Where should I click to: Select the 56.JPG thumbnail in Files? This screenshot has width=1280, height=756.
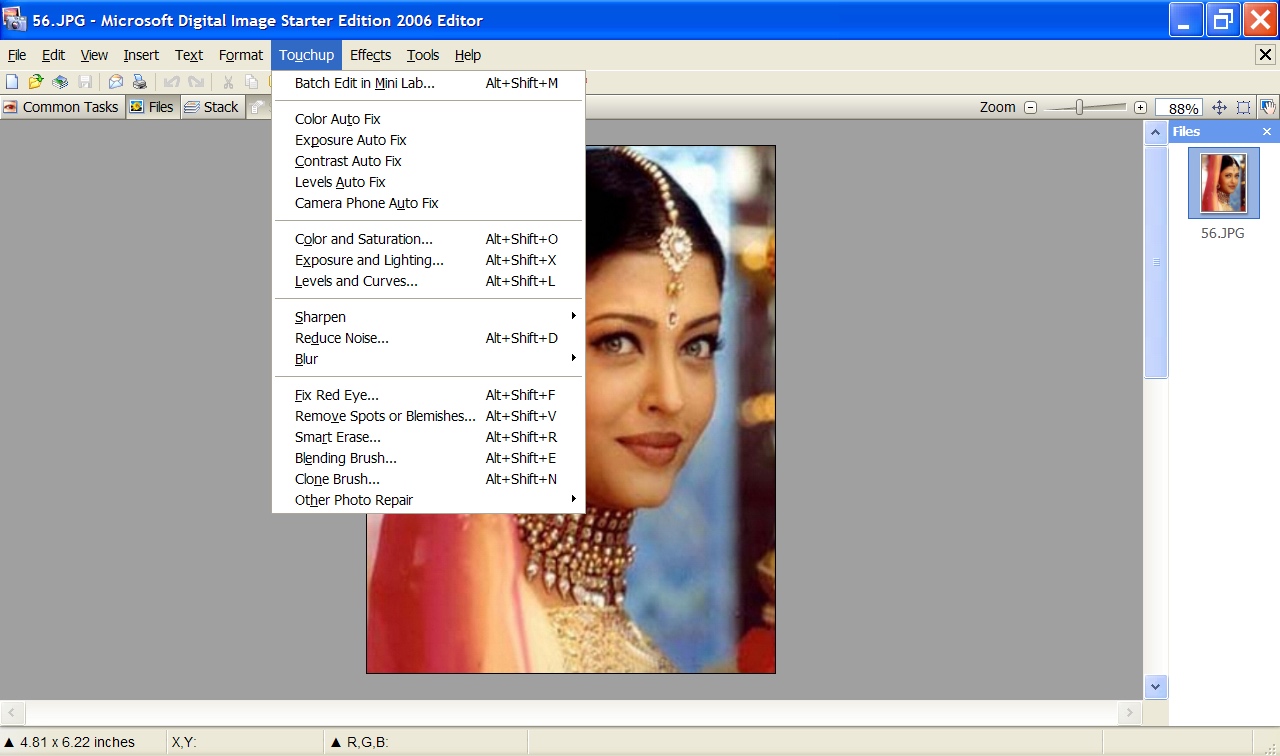1223,183
